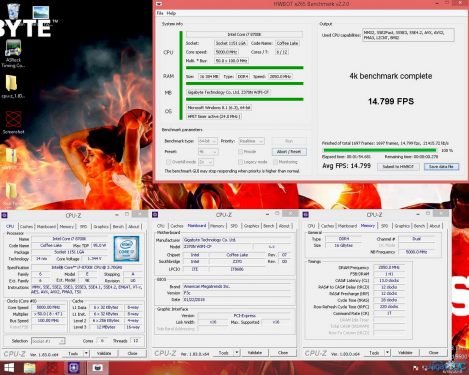Open the Overkill 2x multiplier dropdown
The height and width of the screenshot is (375, 469).
click(x=206, y=162)
